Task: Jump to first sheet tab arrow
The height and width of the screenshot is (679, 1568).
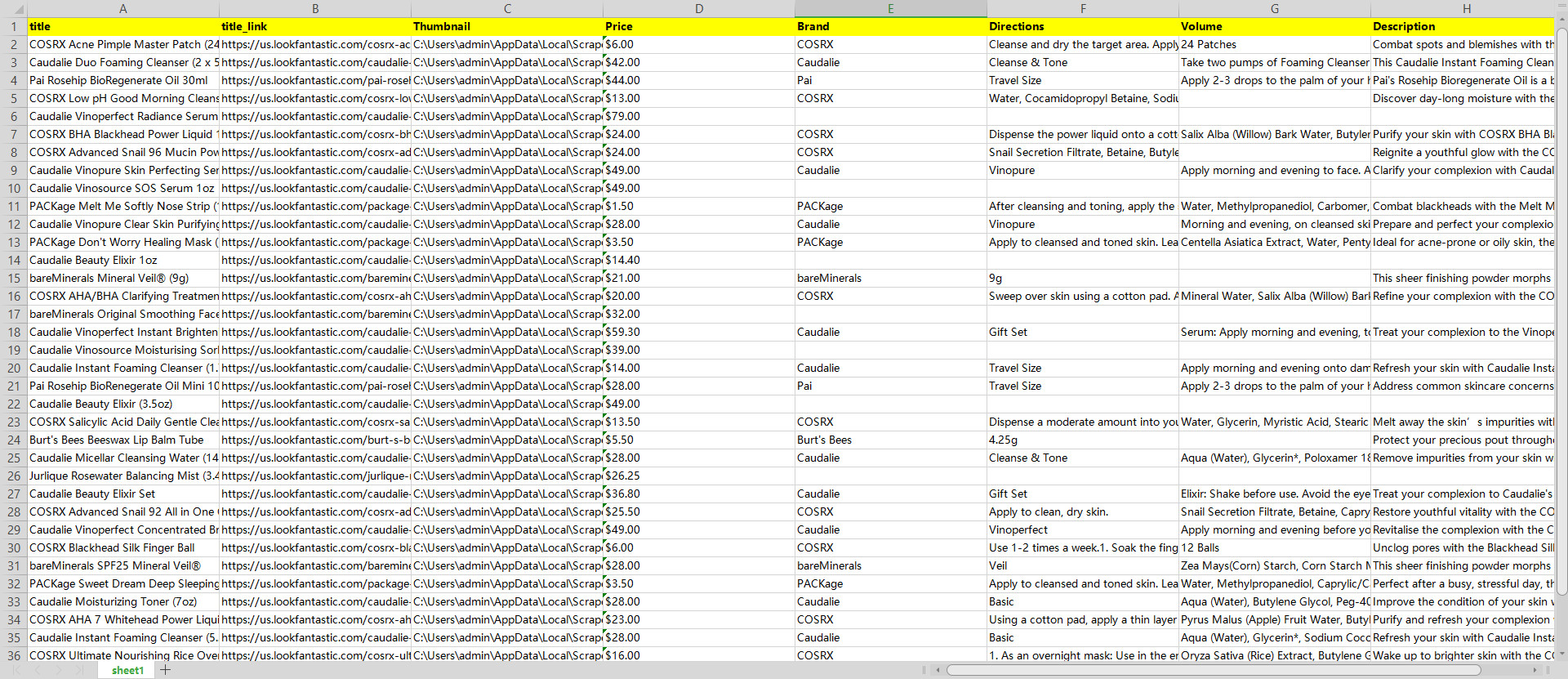Action: pyautogui.click(x=16, y=670)
